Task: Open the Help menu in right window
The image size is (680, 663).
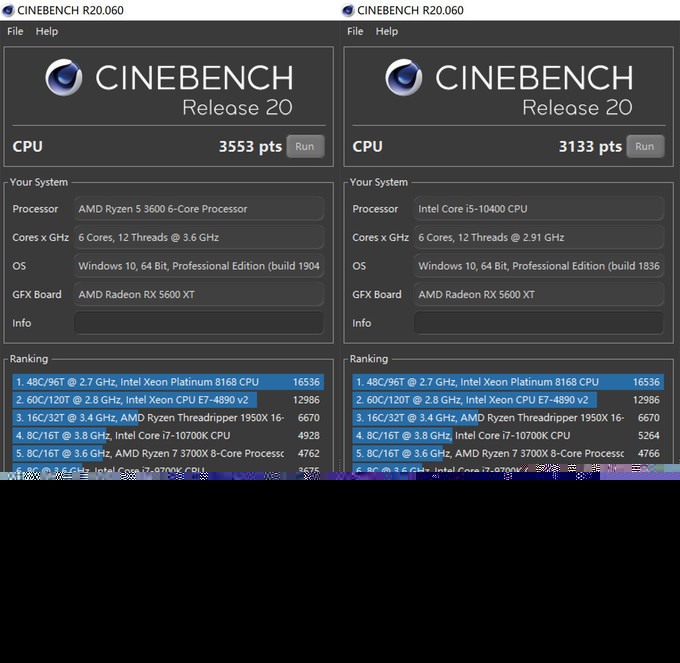Action: 387,31
